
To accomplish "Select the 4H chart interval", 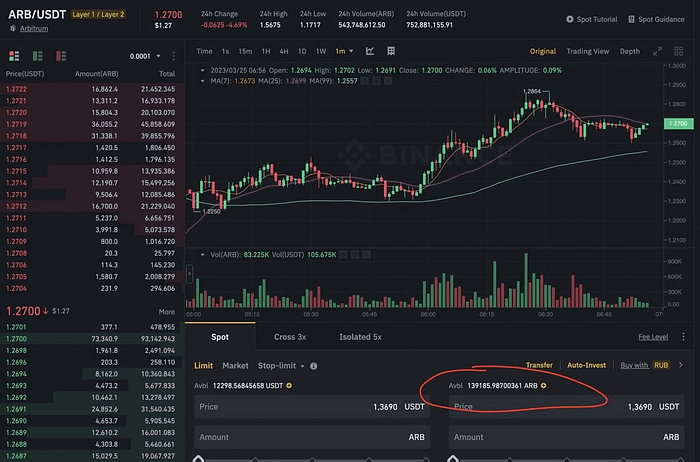I will tap(284, 51).
